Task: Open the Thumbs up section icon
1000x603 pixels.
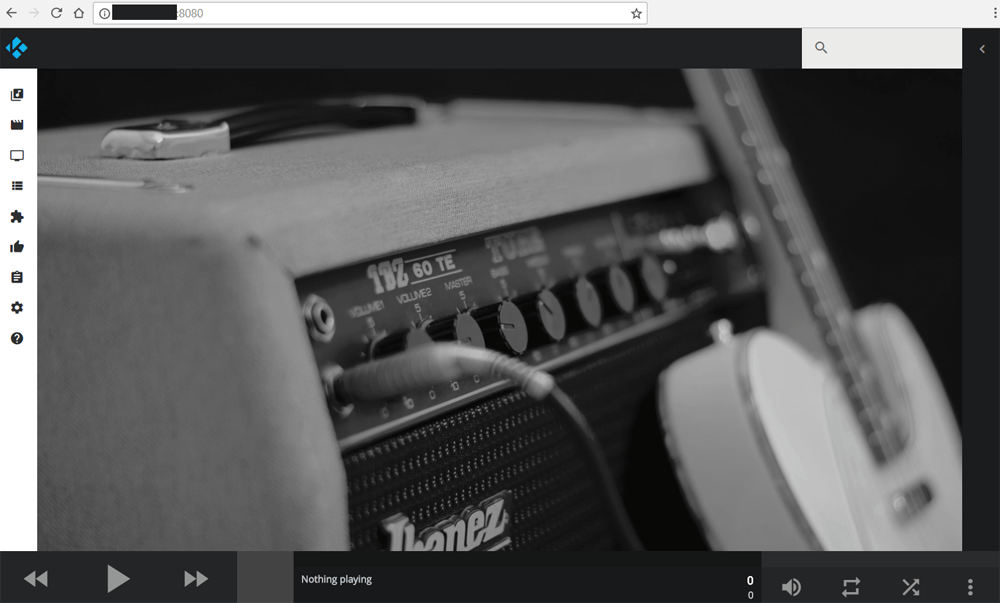Action: click(17, 247)
